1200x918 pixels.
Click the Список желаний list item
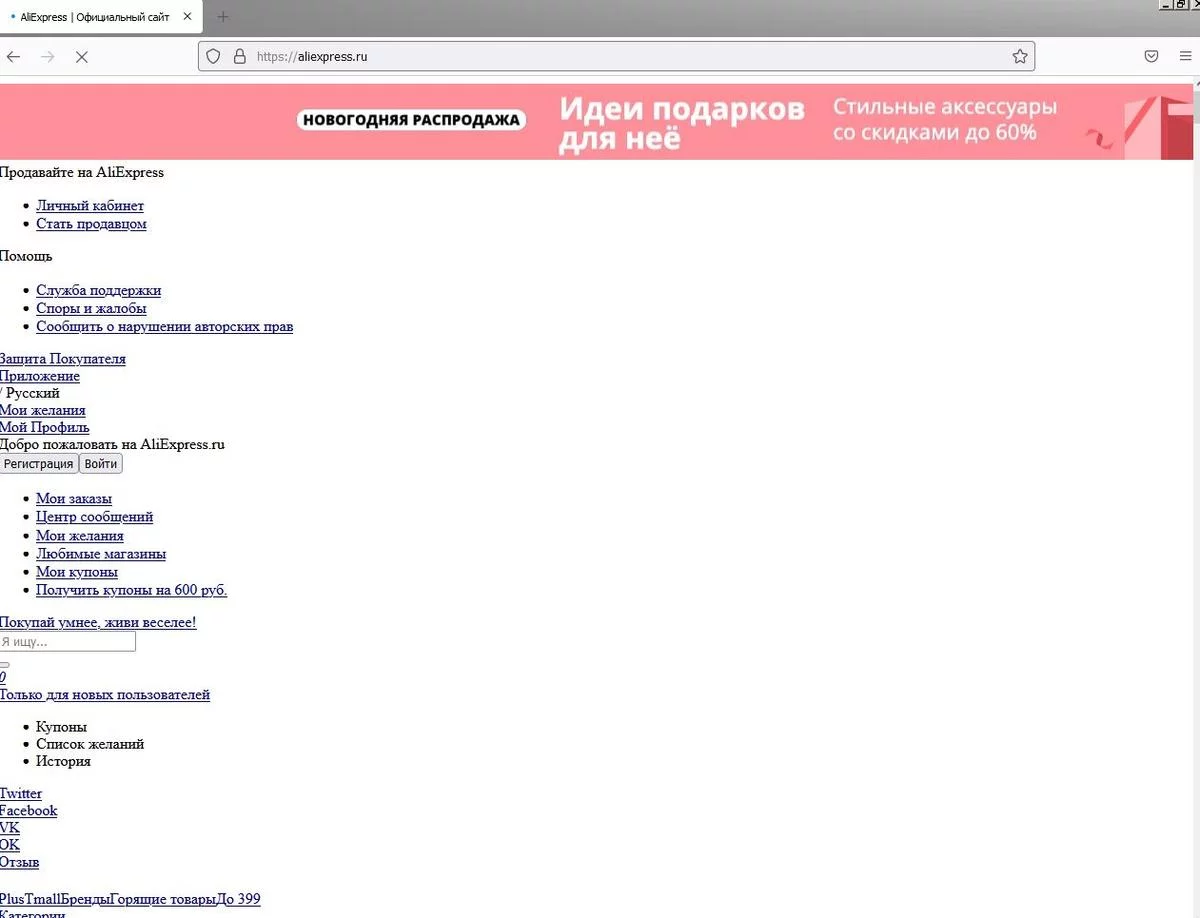[x=90, y=744]
